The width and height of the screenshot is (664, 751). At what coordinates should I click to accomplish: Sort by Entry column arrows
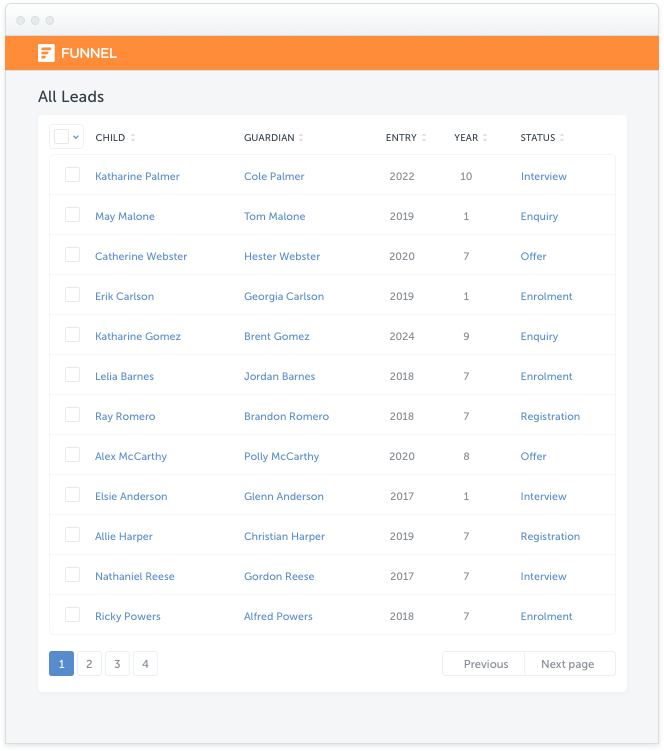point(424,137)
